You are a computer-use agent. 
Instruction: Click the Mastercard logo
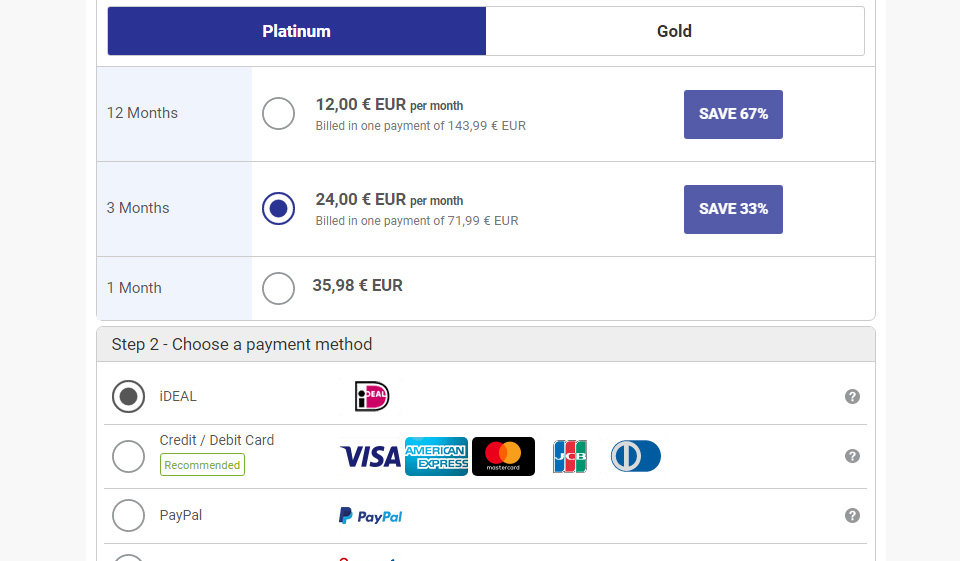click(503, 457)
